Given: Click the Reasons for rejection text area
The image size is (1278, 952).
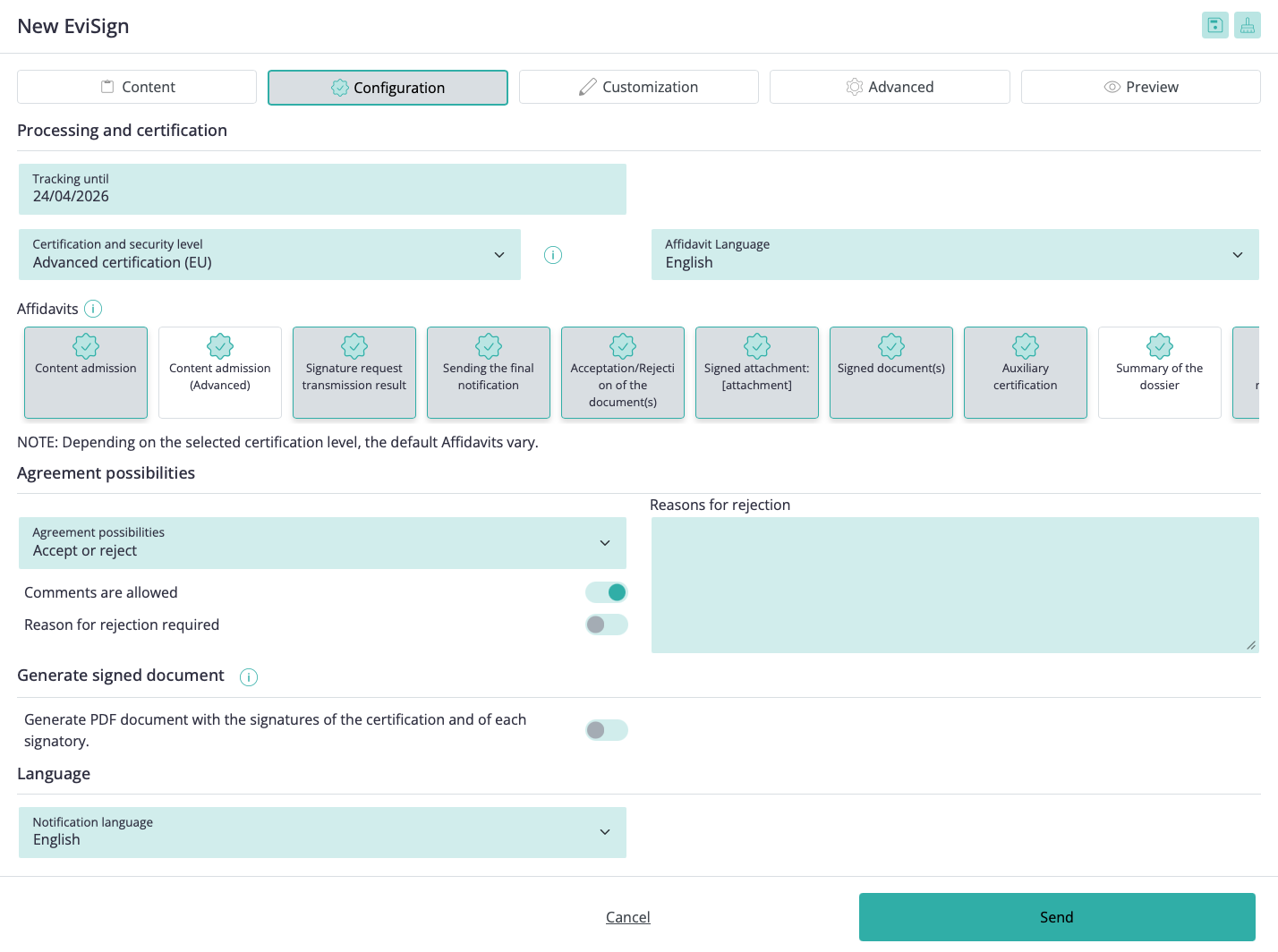Looking at the screenshot, I should coord(955,585).
